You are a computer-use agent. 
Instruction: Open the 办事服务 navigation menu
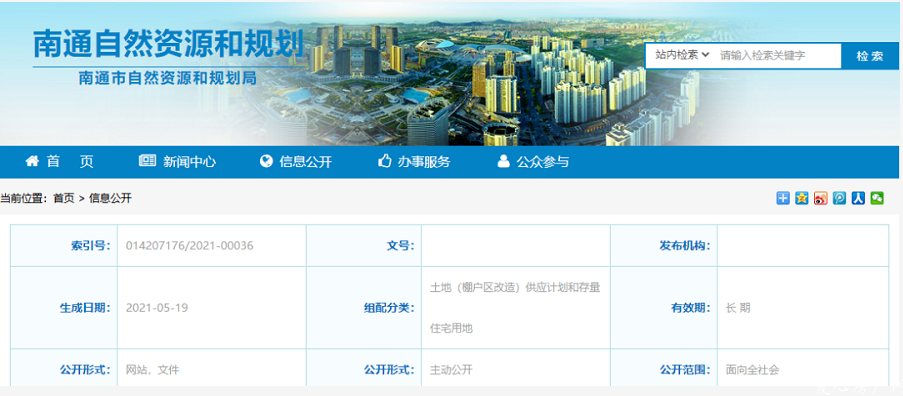423,162
